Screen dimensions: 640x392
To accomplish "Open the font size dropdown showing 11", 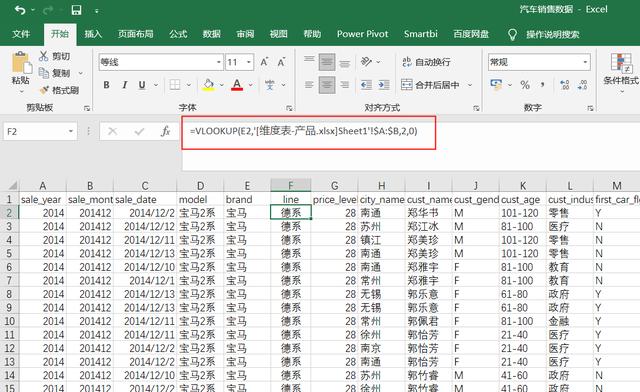I will (249, 62).
